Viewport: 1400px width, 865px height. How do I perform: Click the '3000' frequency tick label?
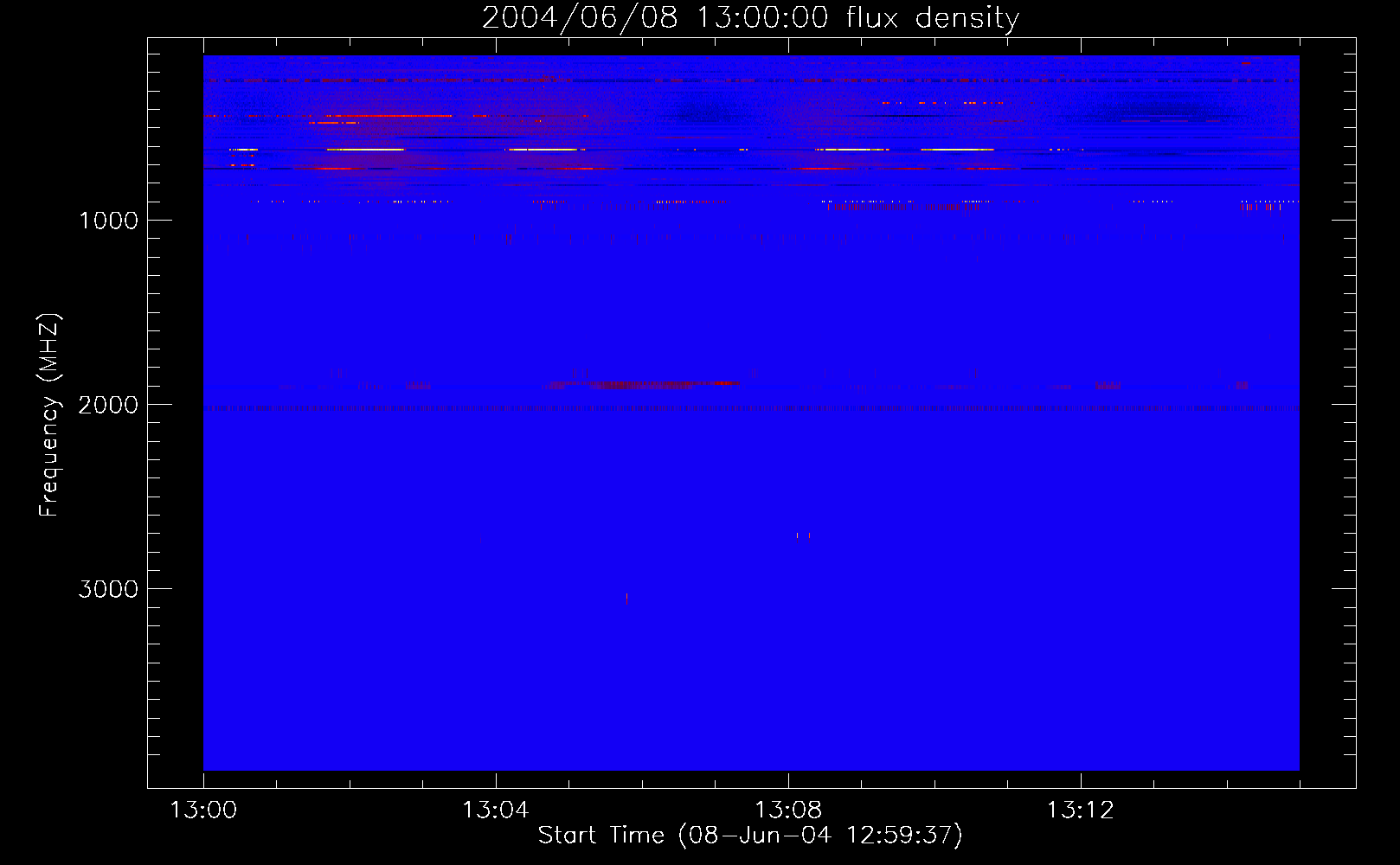point(108,589)
